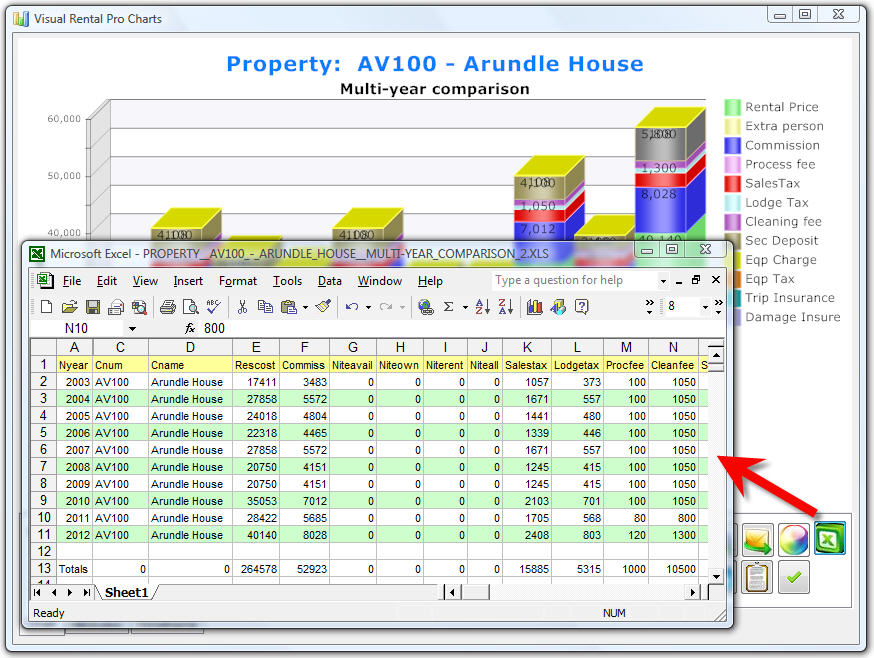Click the vertical scrollbar down arrow in Excel
The width and height of the screenshot is (874, 658).
point(716,577)
